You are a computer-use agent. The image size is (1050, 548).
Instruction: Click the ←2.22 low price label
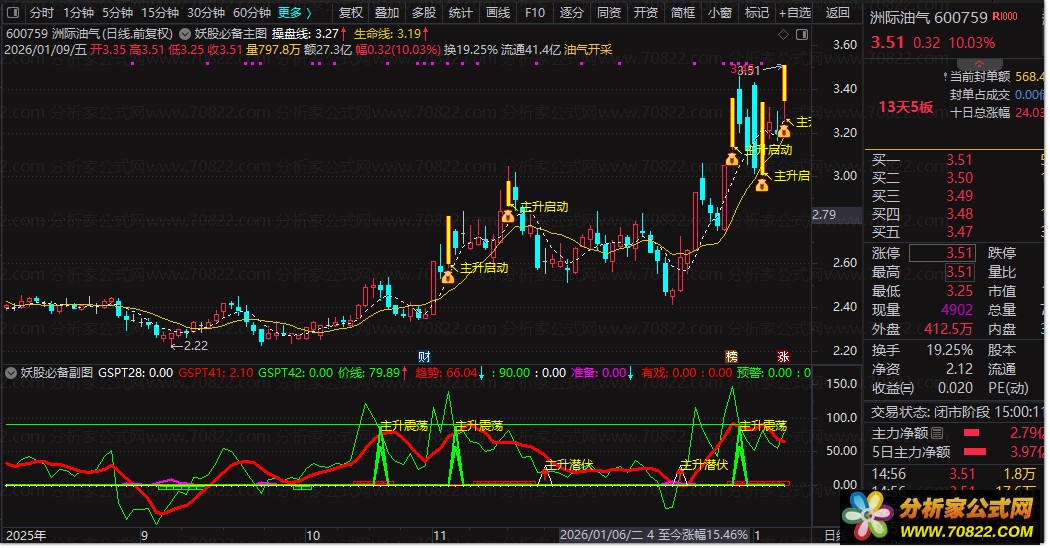[189, 346]
